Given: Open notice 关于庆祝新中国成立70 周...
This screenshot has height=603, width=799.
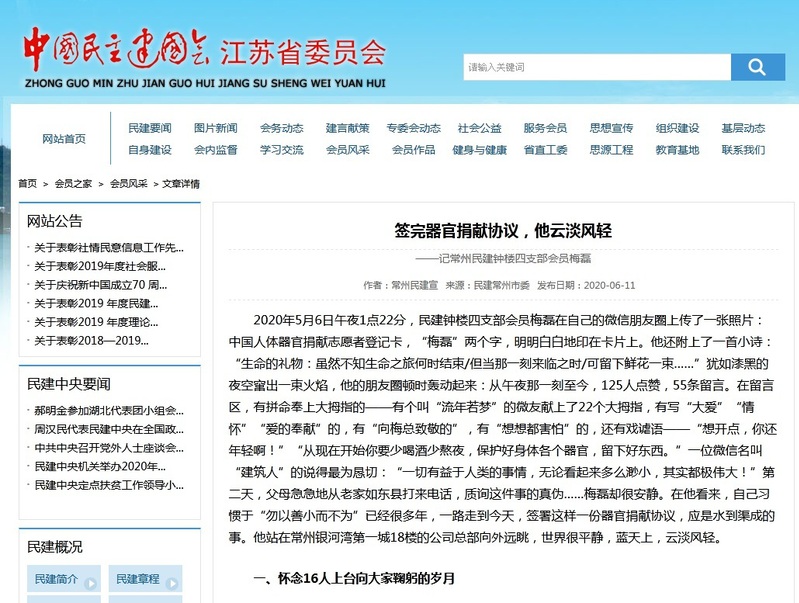Looking at the screenshot, I should pos(100,284).
